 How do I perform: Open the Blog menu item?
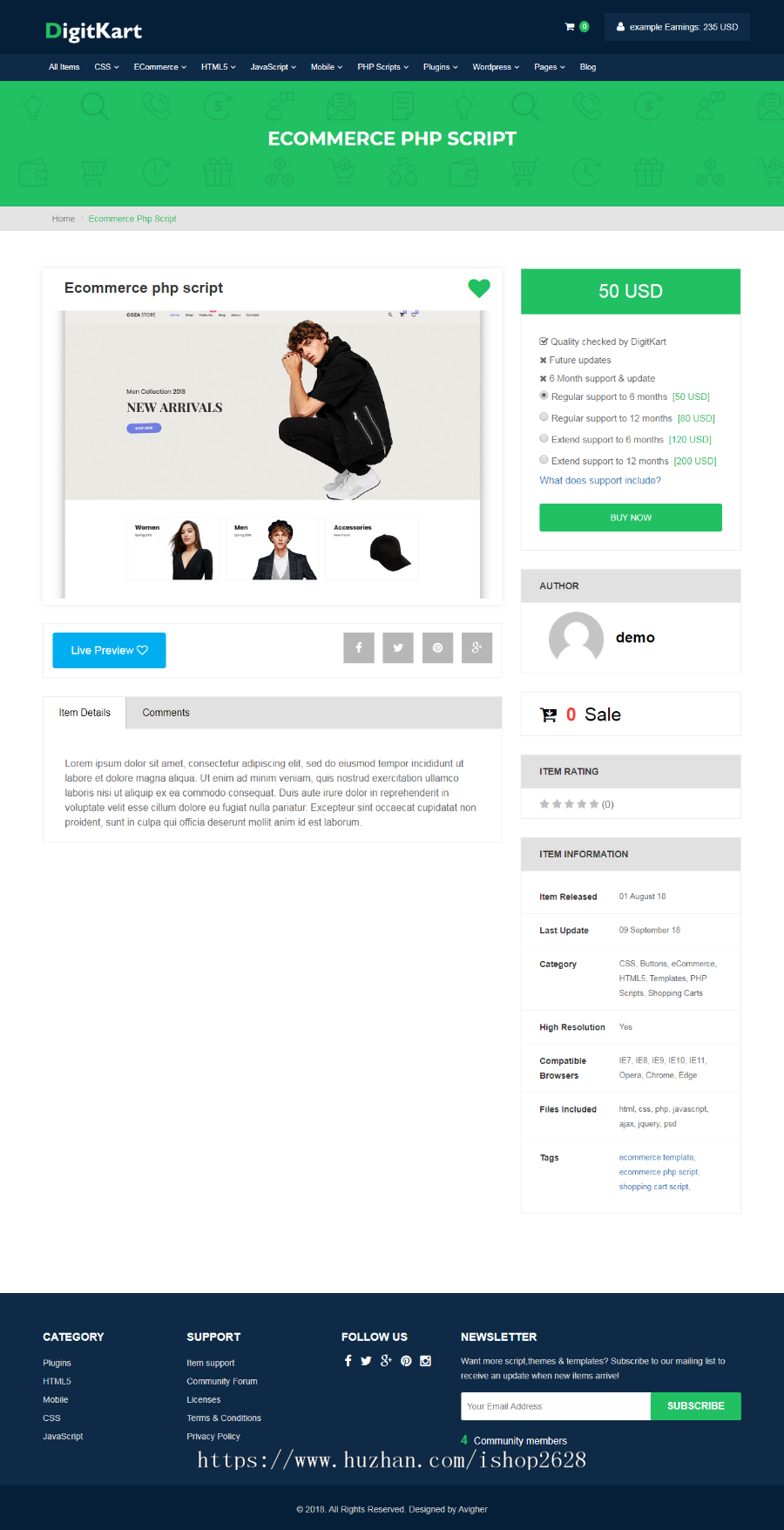(588, 67)
